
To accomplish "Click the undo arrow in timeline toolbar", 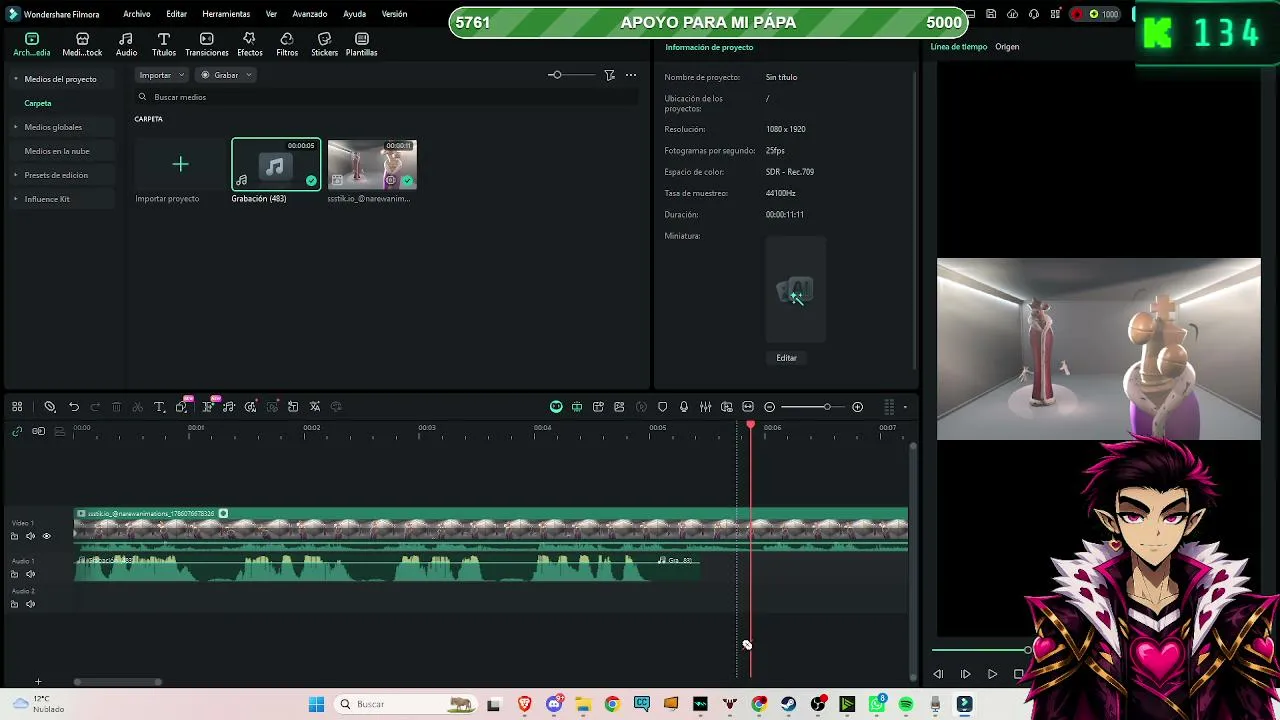I will click(x=74, y=407).
